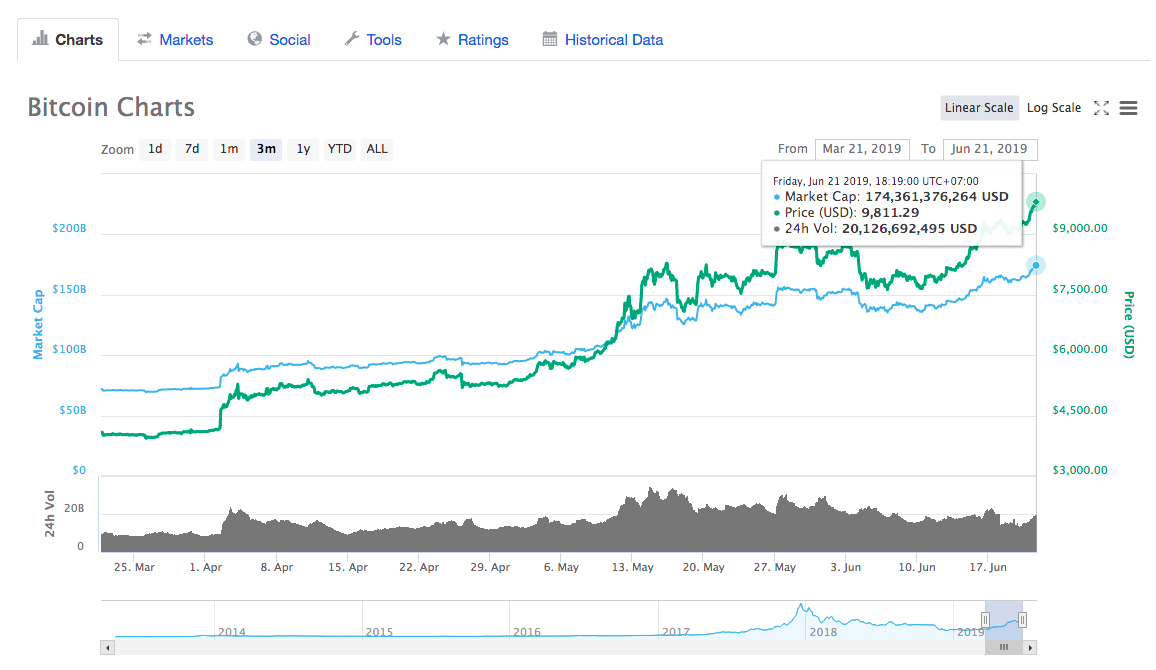Screen dimensions: 1156x670
Task: Select the 3m zoom range
Action: tap(266, 149)
